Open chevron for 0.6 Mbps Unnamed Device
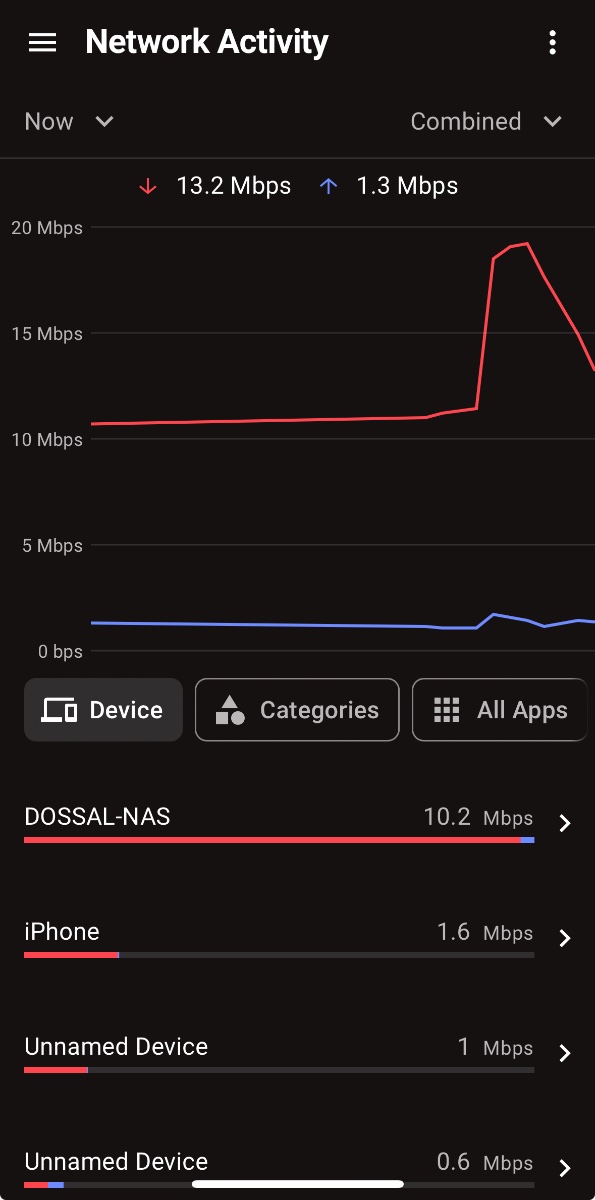595x1200 pixels. 565,1168
